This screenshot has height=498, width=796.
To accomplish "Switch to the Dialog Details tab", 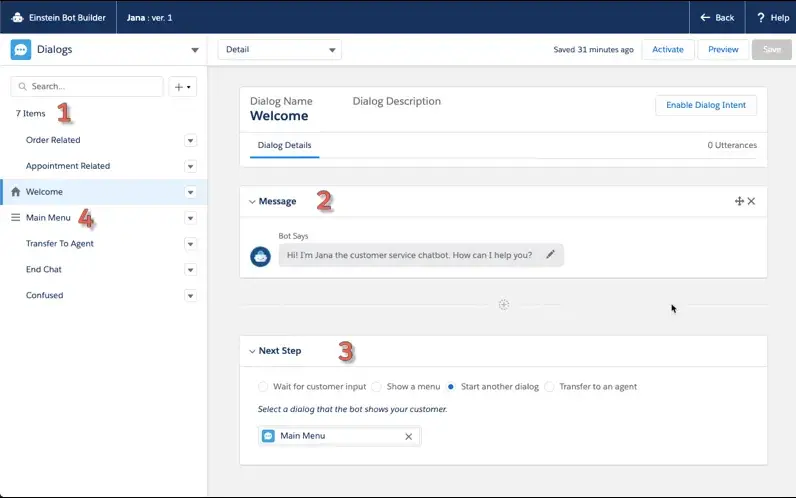I will coord(284,145).
